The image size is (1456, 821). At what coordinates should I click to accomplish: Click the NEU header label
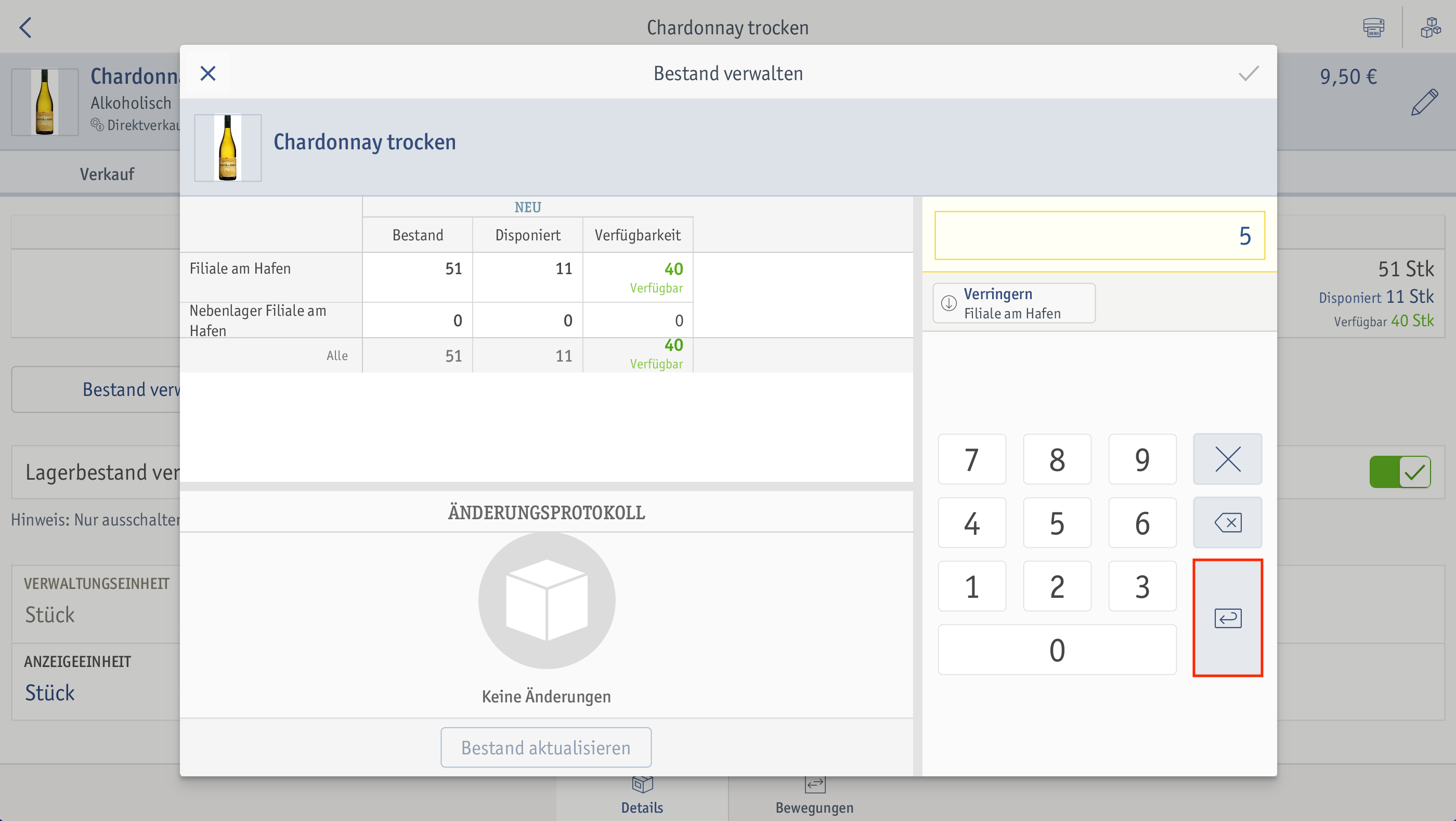point(527,207)
